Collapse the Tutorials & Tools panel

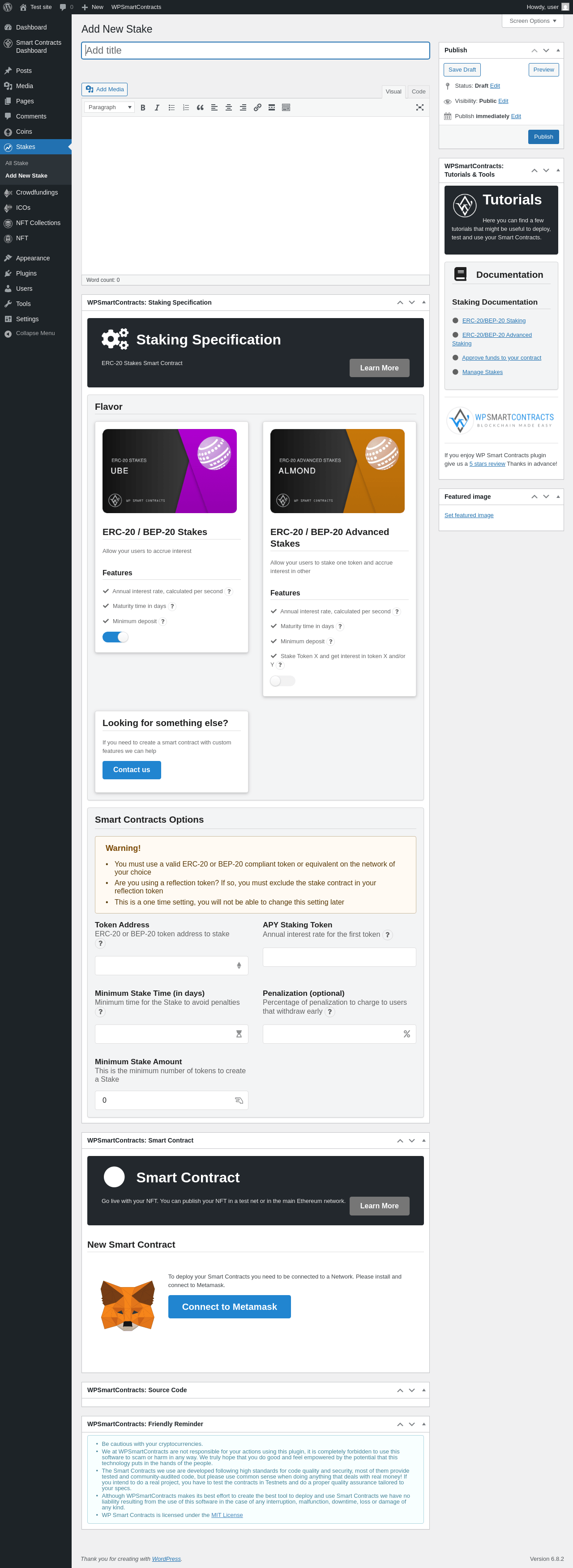(x=558, y=170)
